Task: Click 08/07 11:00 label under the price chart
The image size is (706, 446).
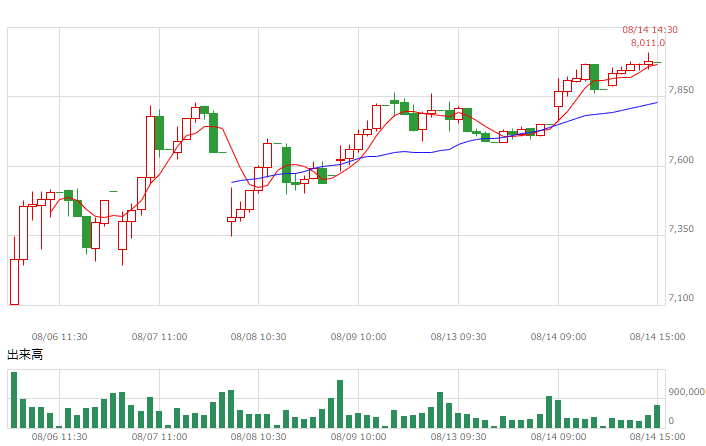Action: point(159,337)
